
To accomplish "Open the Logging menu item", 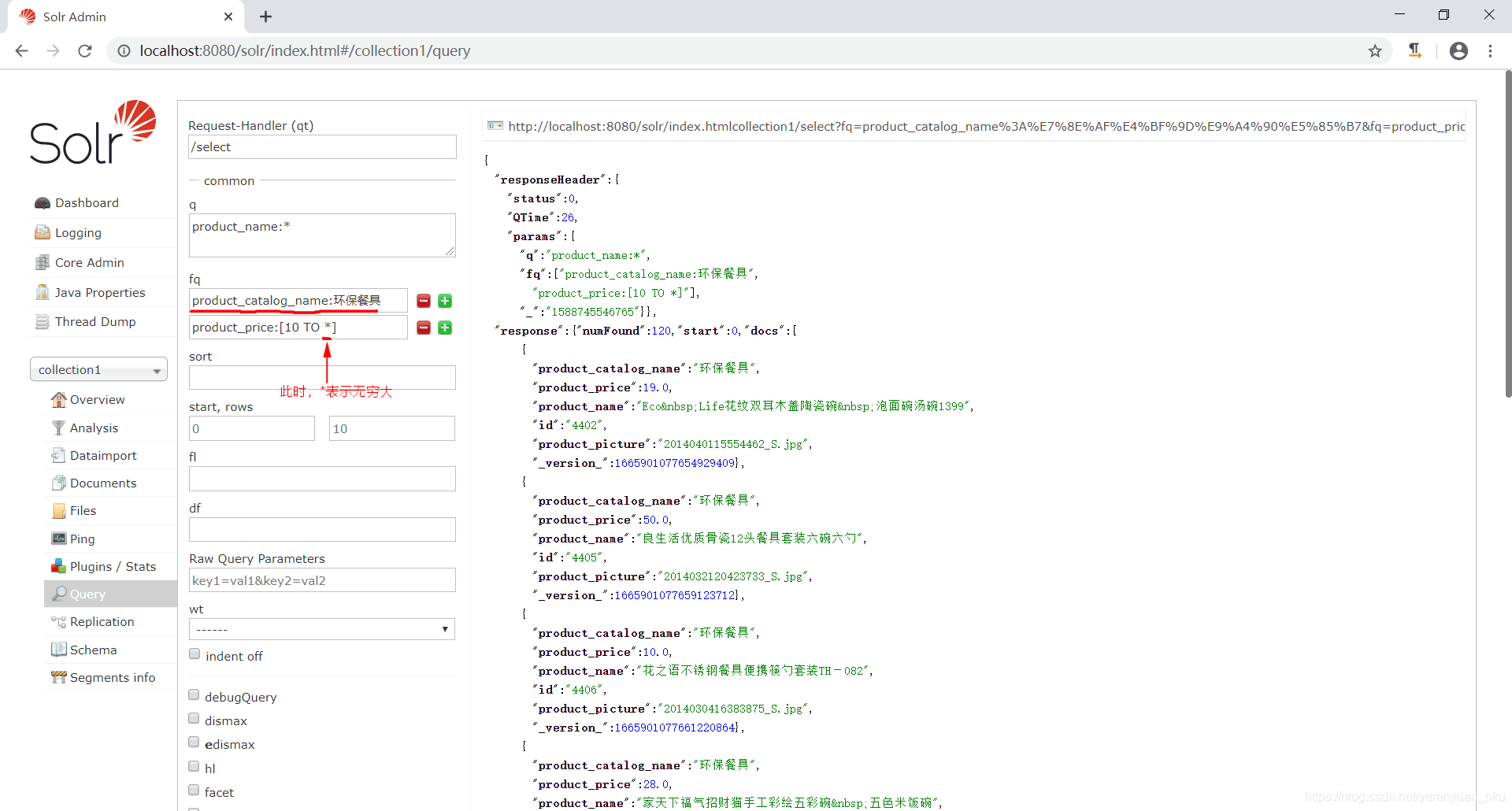I will point(78,233).
